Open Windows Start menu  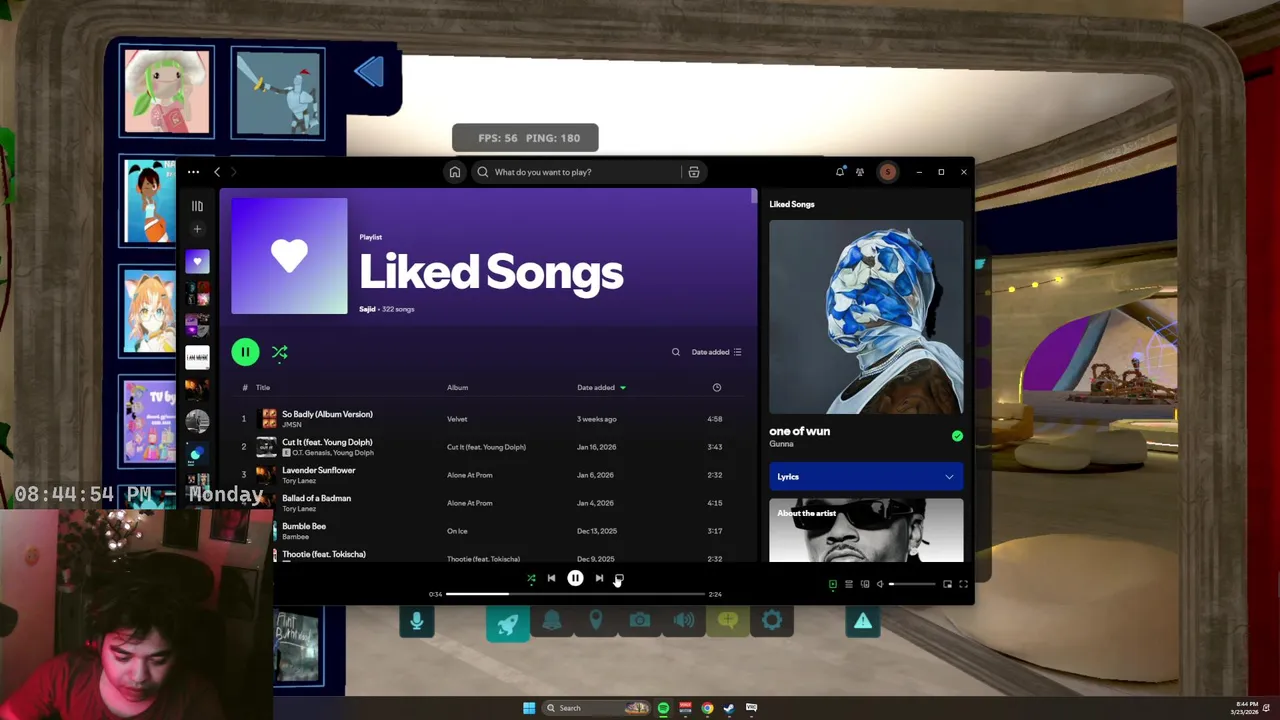tap(529, 708)
